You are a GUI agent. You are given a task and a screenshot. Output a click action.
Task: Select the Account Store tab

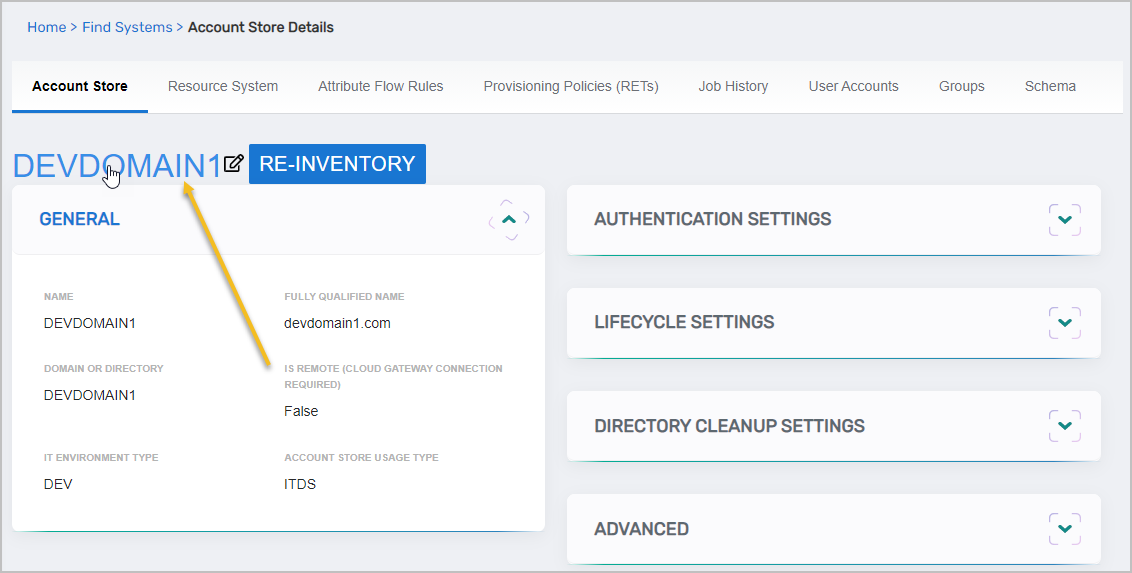pos(80,86)
